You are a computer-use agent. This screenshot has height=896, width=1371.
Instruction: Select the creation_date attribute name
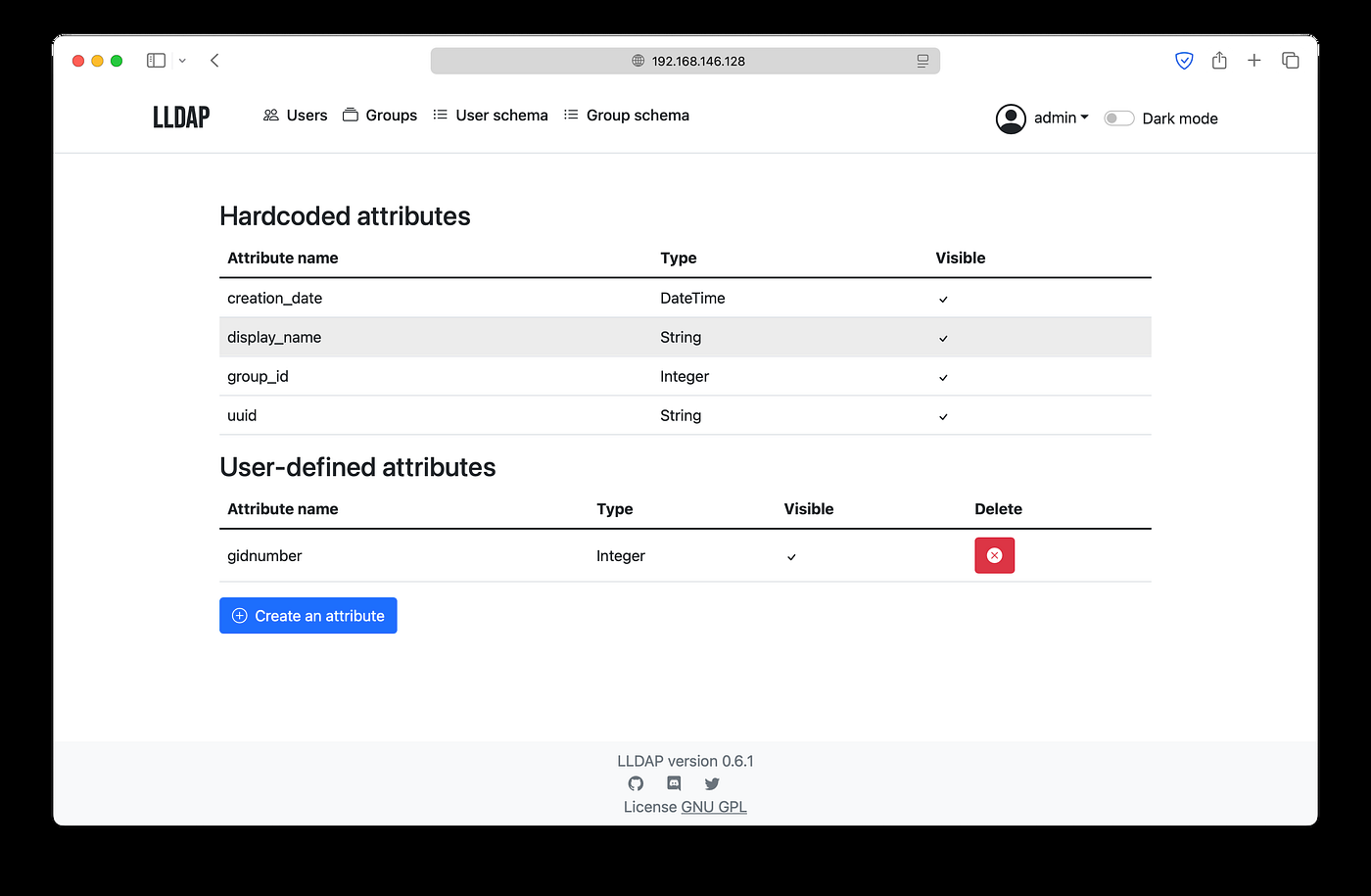point(274,298)
